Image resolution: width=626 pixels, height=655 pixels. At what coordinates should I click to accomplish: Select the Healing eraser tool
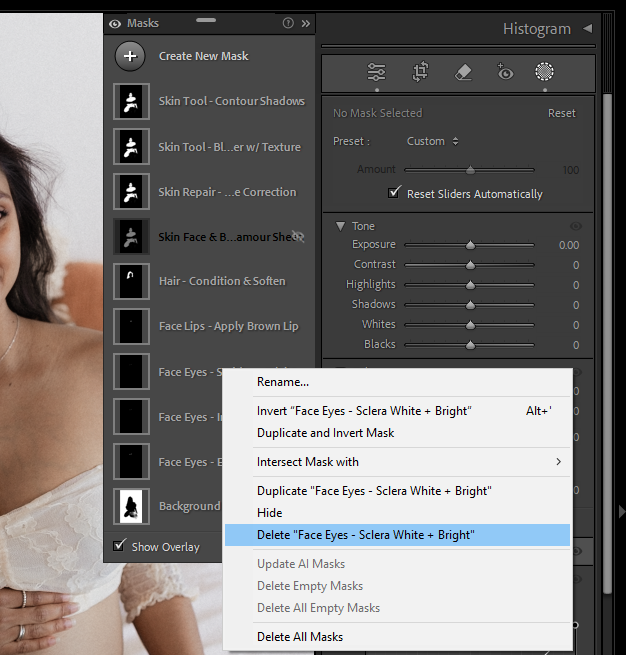point(462,72)
